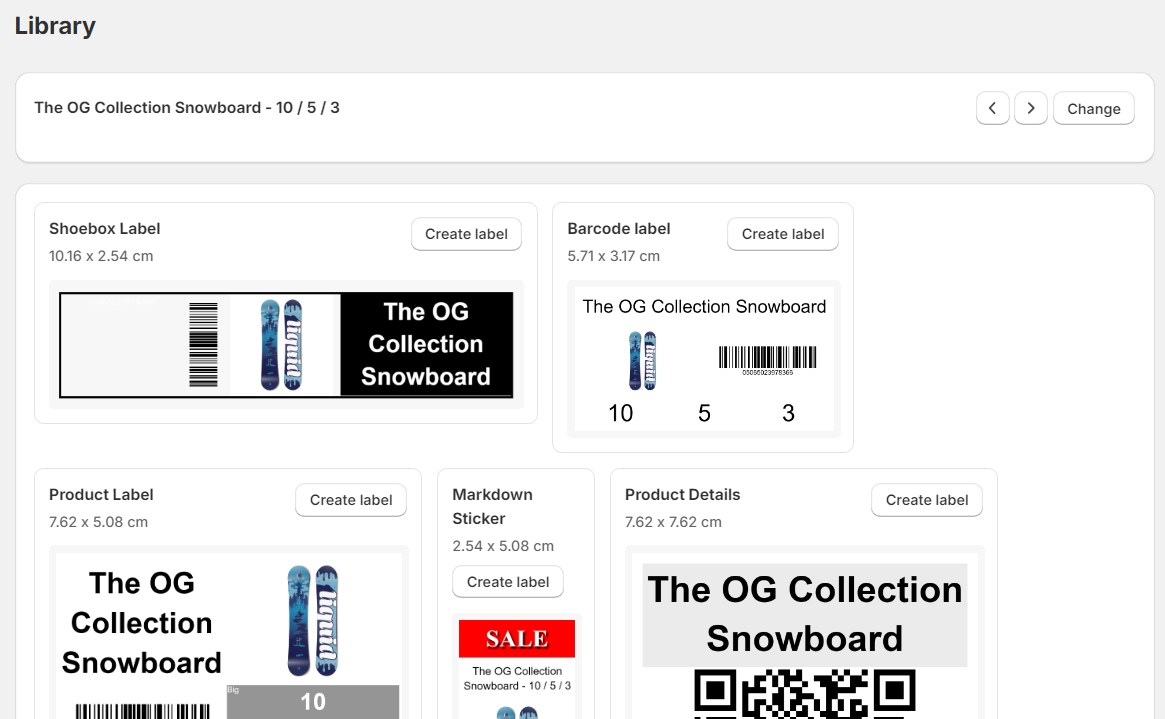Select the 'Product Details' template name
This screenshot has height=719, width=1165.
pyautogui.click(x=683, y=495)
